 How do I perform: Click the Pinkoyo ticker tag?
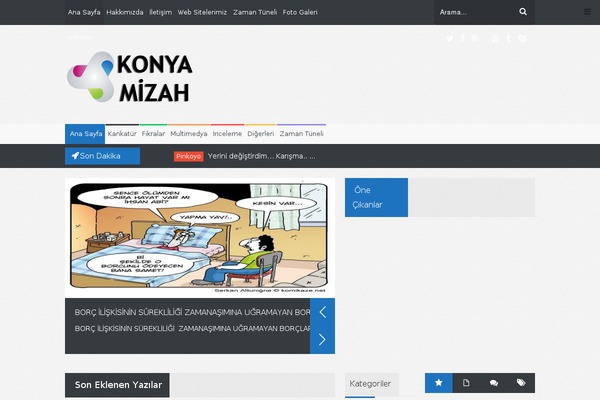(188, 156)
